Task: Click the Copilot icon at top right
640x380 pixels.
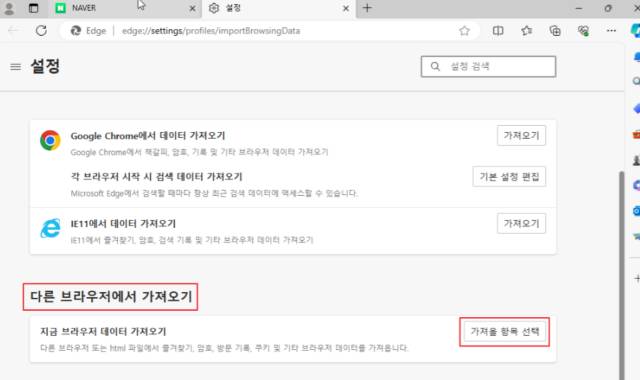Action: click(635, 31)
